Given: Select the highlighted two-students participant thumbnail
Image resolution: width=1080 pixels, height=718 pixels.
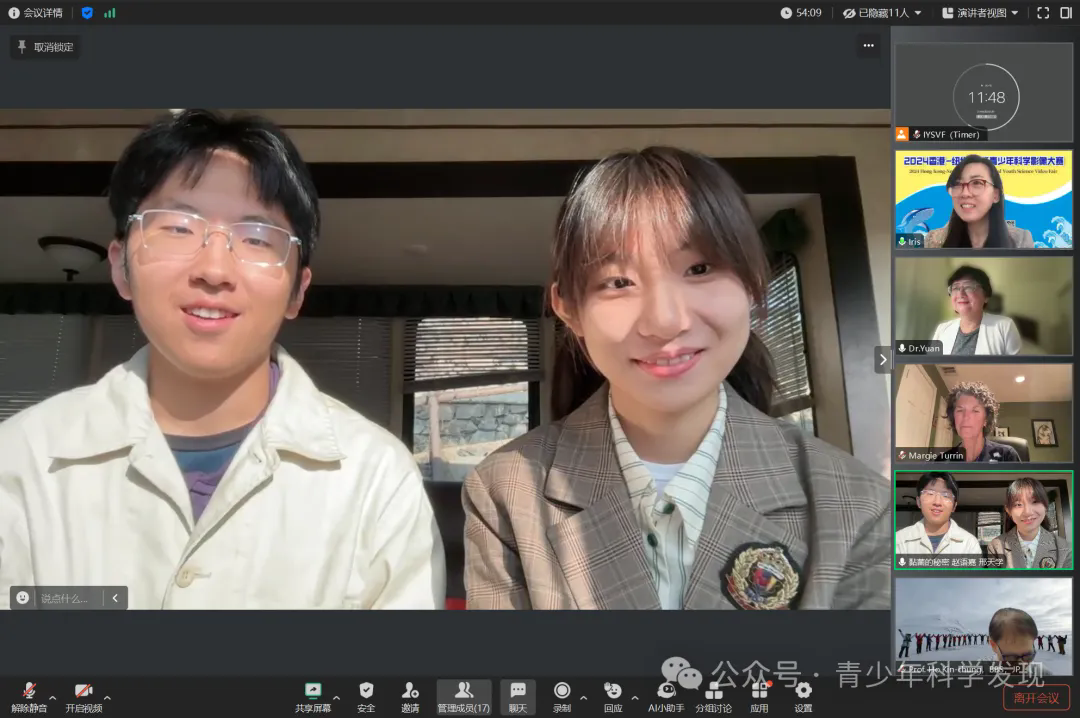Looking at the screenshot, I should click(x=984, y=520).
